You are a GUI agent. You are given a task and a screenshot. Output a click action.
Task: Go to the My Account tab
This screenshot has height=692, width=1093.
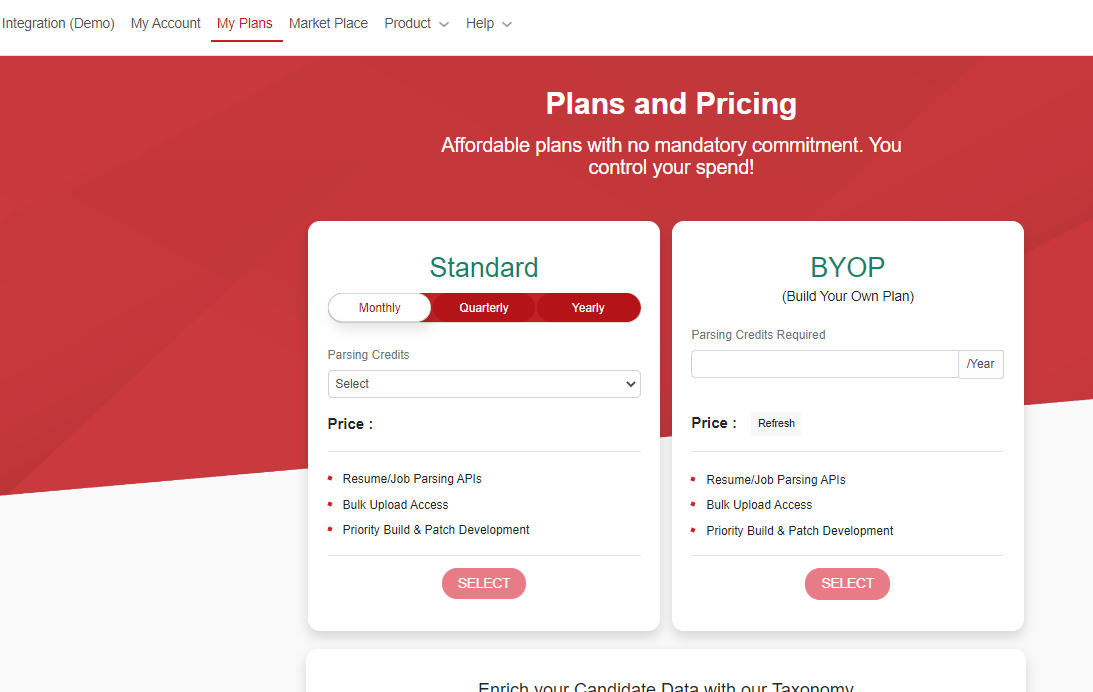[165, 24]
